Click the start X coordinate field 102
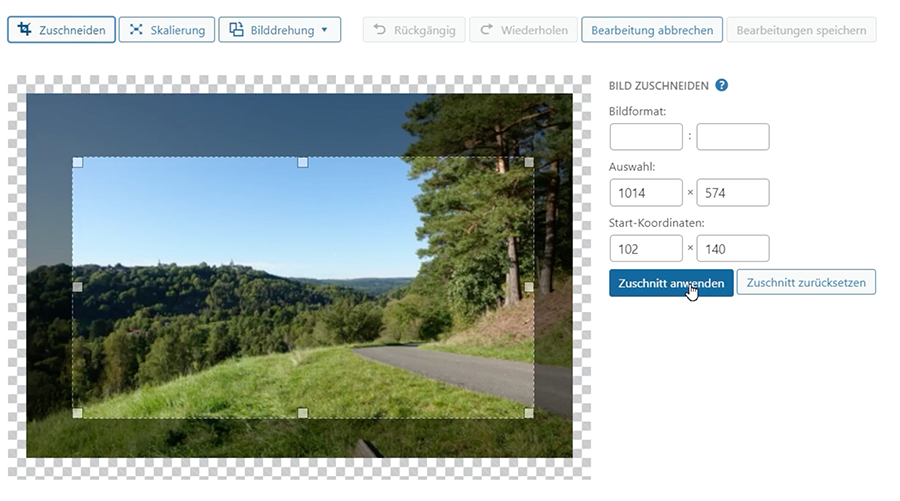The width and height of the screenshot is (900, 501). coord(645,248)
